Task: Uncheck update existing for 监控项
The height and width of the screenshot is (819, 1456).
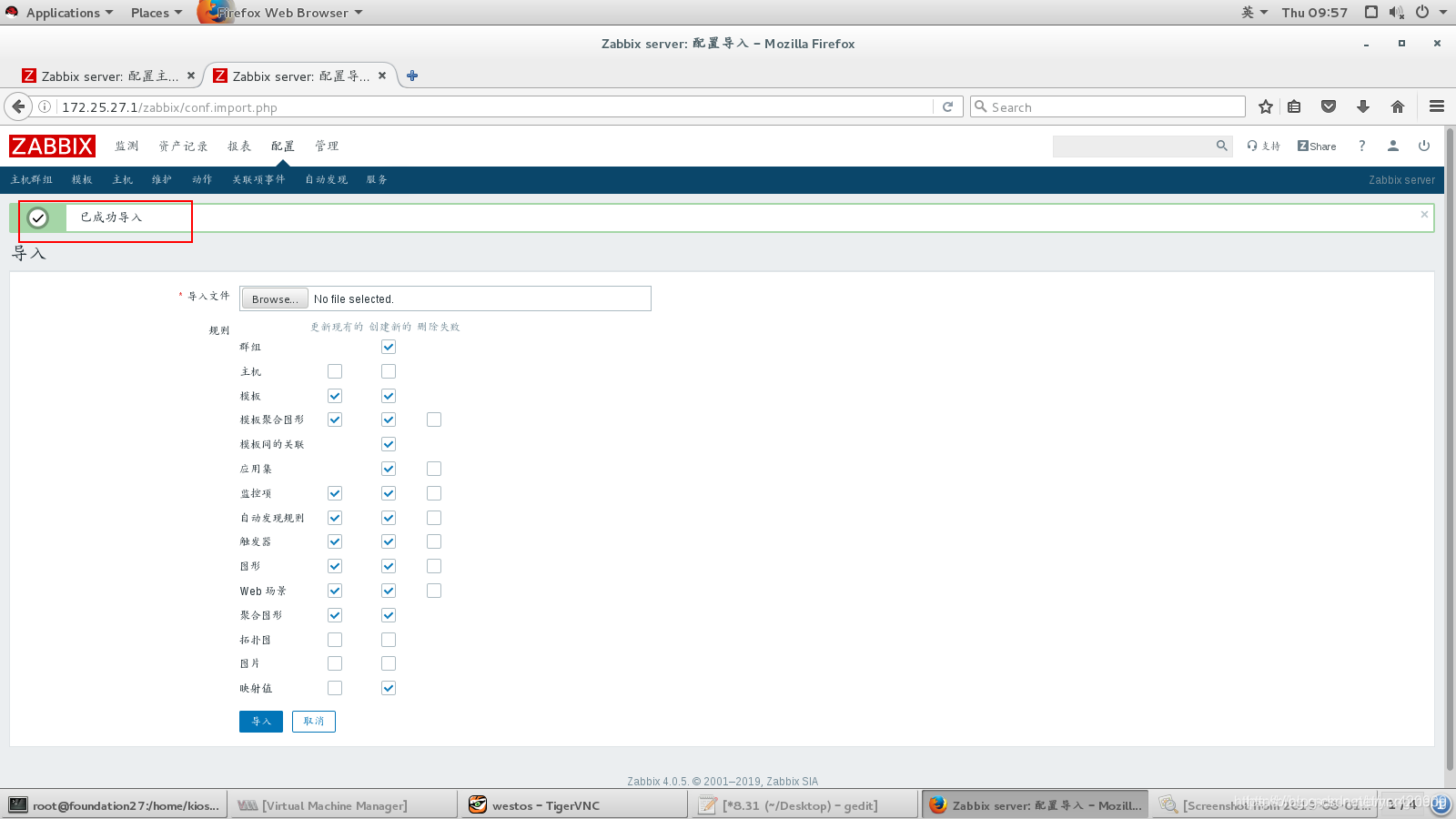Action: pyautogui.click(x=335, y=493)
